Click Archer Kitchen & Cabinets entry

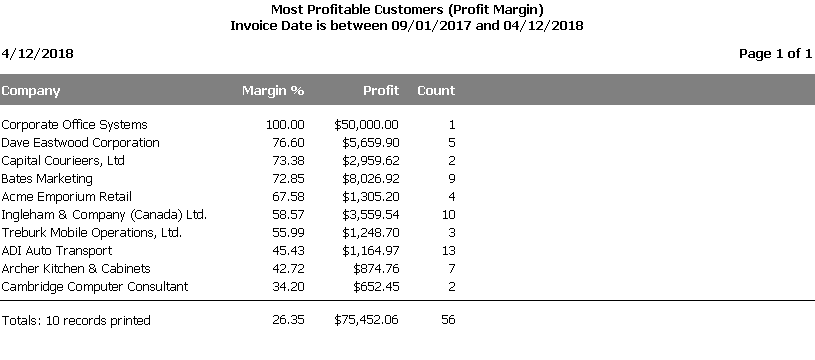pyautogui.click(x=76, y=269)
